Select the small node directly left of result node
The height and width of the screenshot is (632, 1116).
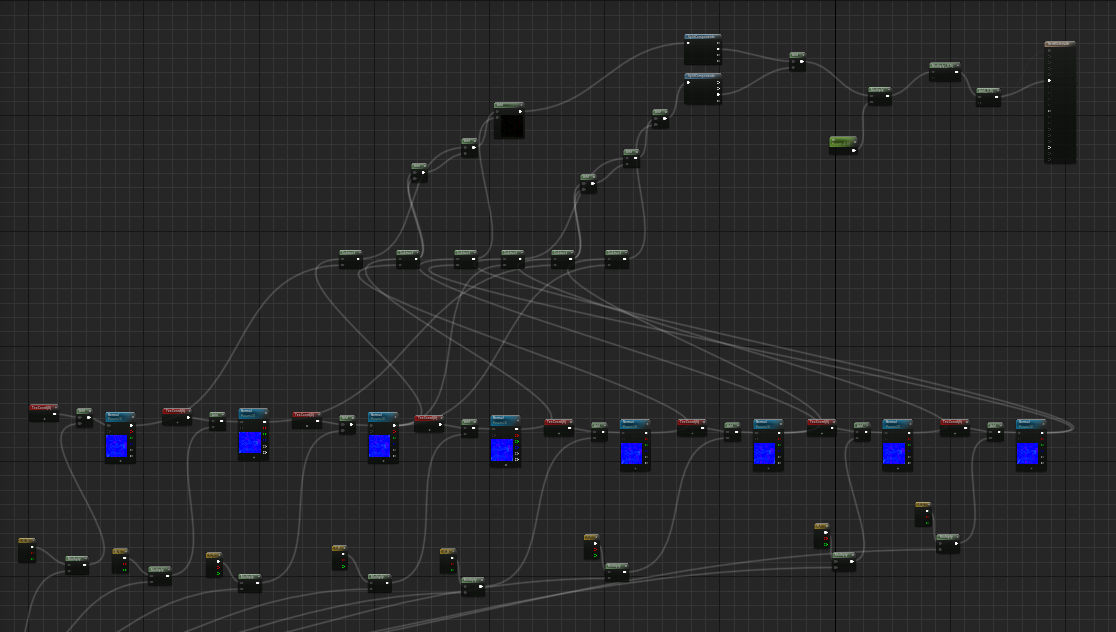(x=988, y=96)
